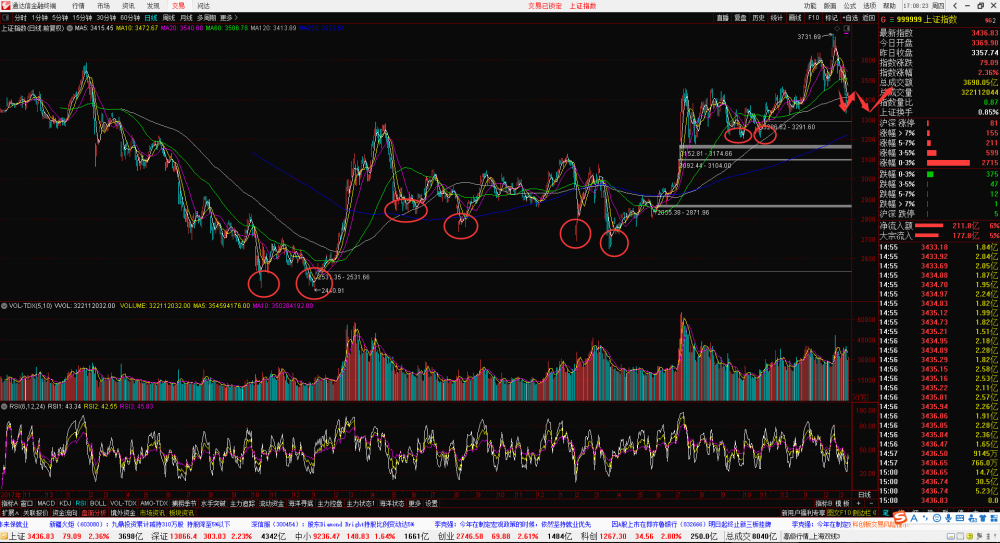The image size is (1000, 543).
Task: Click the 返回 toolbar button
Action: pos(869,18)
